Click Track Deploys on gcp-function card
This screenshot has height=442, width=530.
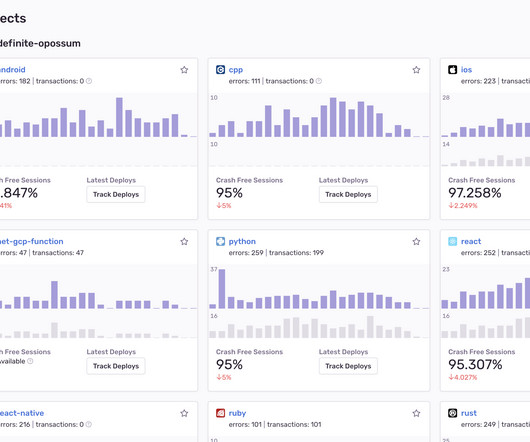[x=116, y=366]
